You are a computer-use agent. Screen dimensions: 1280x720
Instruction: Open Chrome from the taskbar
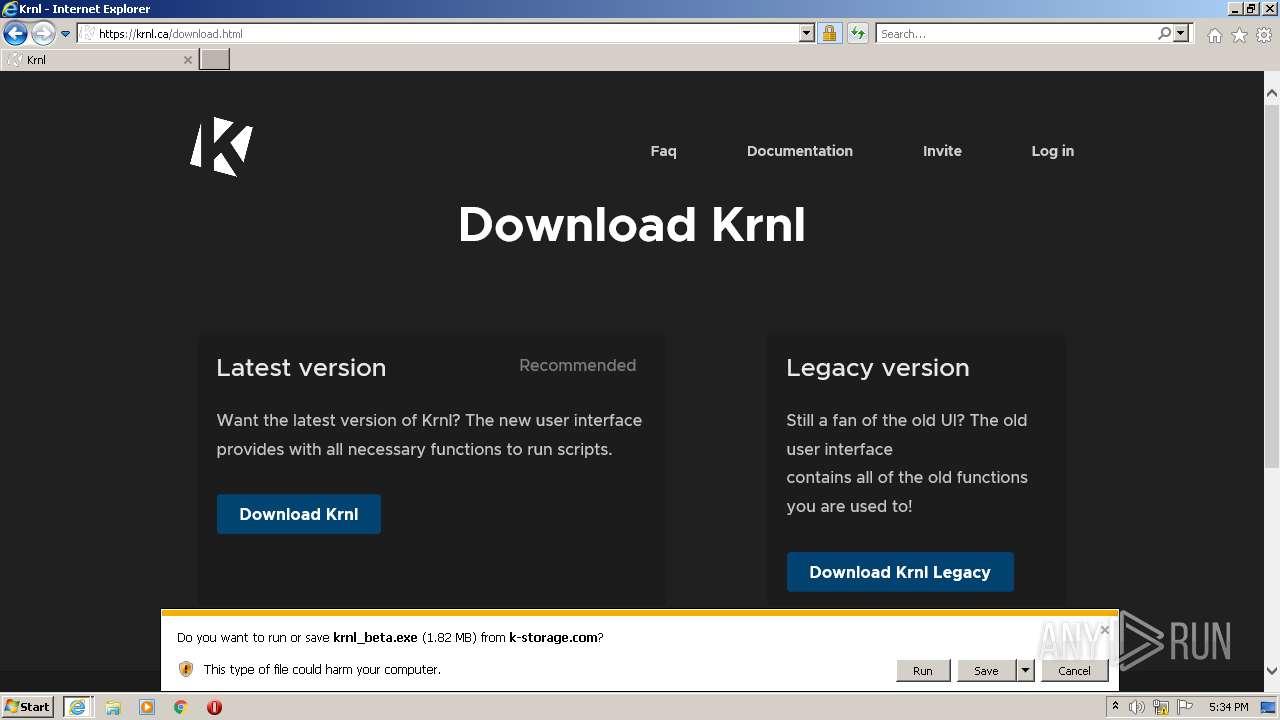click(x=181, y=707)
